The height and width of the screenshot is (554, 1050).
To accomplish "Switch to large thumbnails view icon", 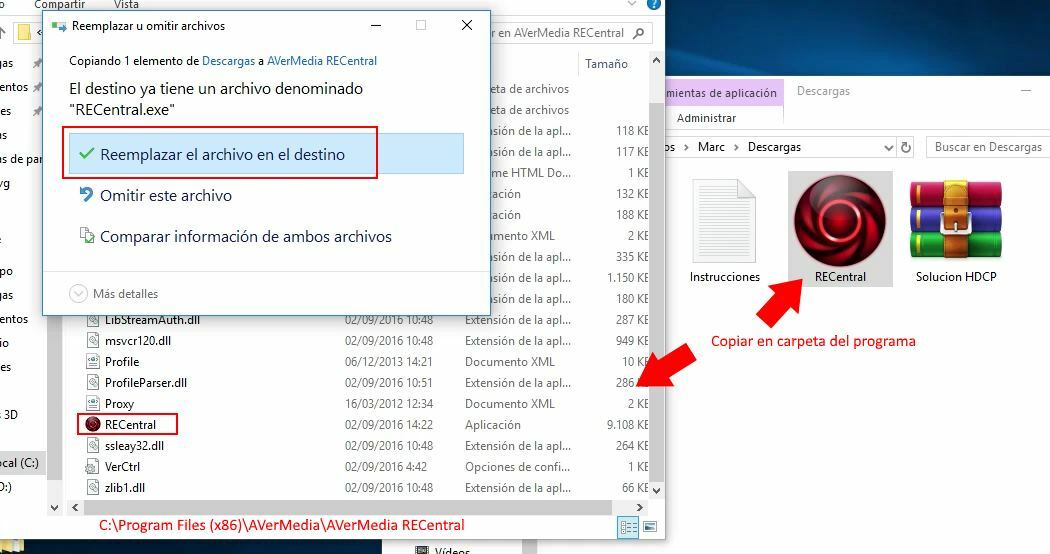I will (x=650, y=527).
